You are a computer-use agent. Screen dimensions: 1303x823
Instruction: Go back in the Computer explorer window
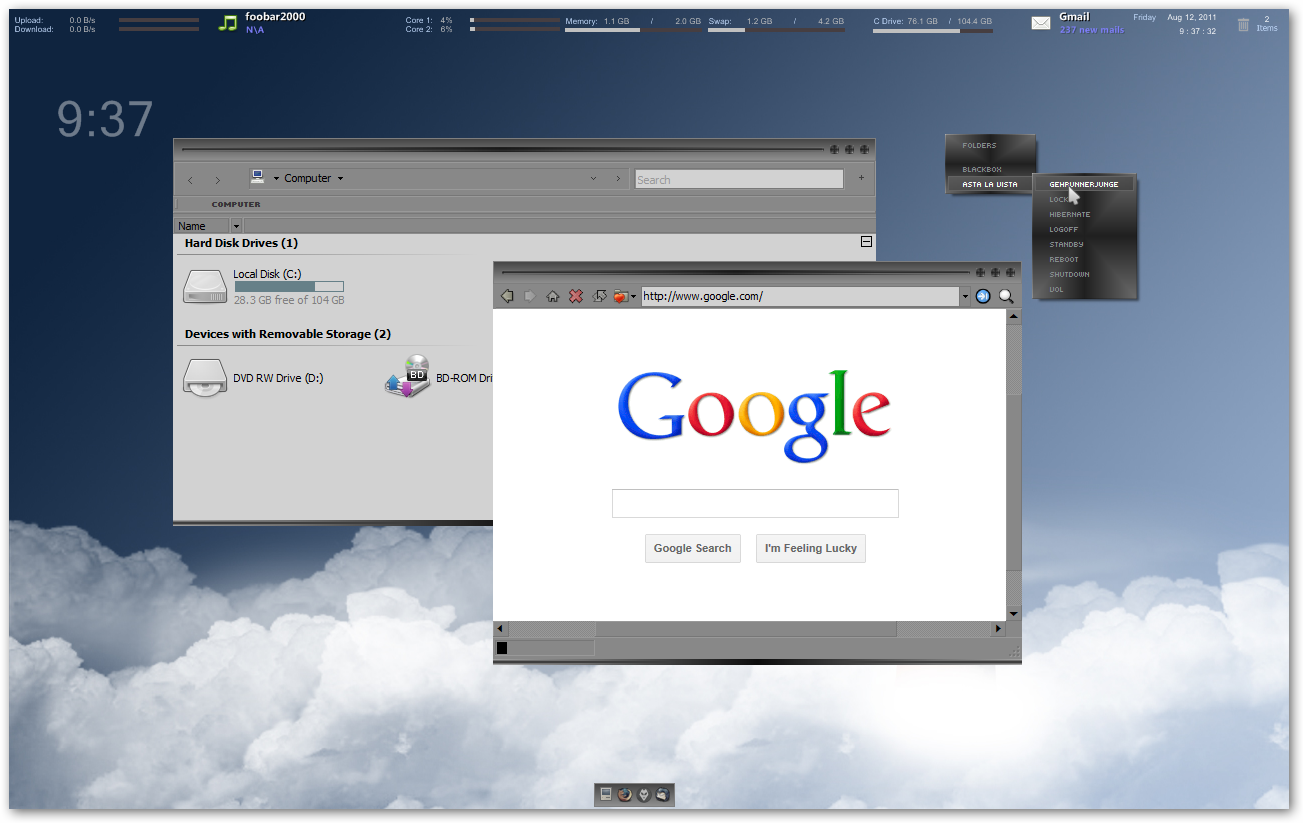click(x=190, y=180)
